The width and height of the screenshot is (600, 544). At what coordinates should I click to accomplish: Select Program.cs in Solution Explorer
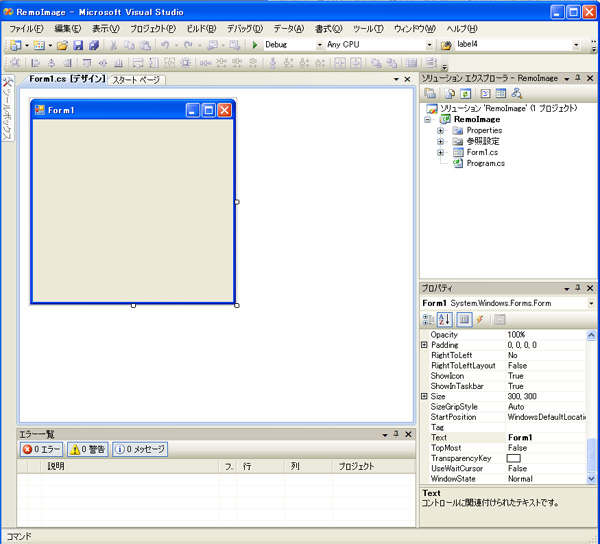click(x=485, y=163)
